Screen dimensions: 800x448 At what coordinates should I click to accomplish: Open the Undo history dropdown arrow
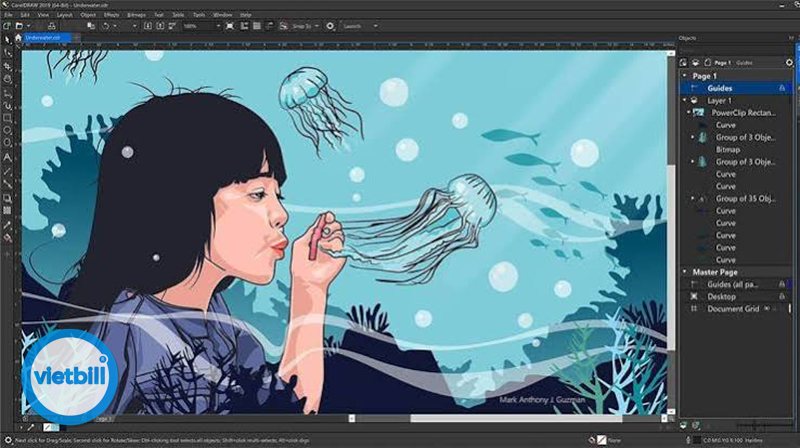115,26
